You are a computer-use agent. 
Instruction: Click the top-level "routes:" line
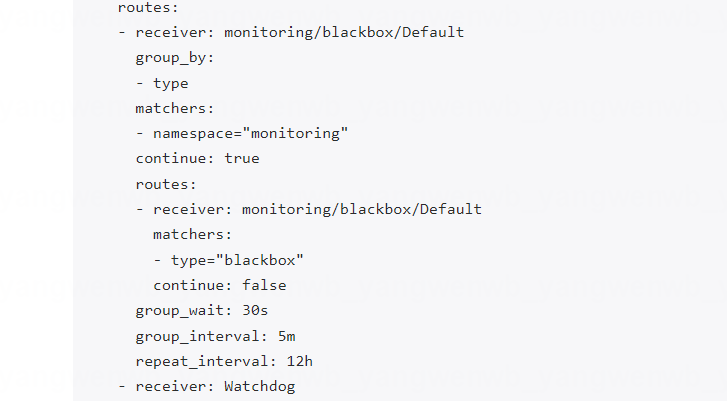click(x=148, y=8)
